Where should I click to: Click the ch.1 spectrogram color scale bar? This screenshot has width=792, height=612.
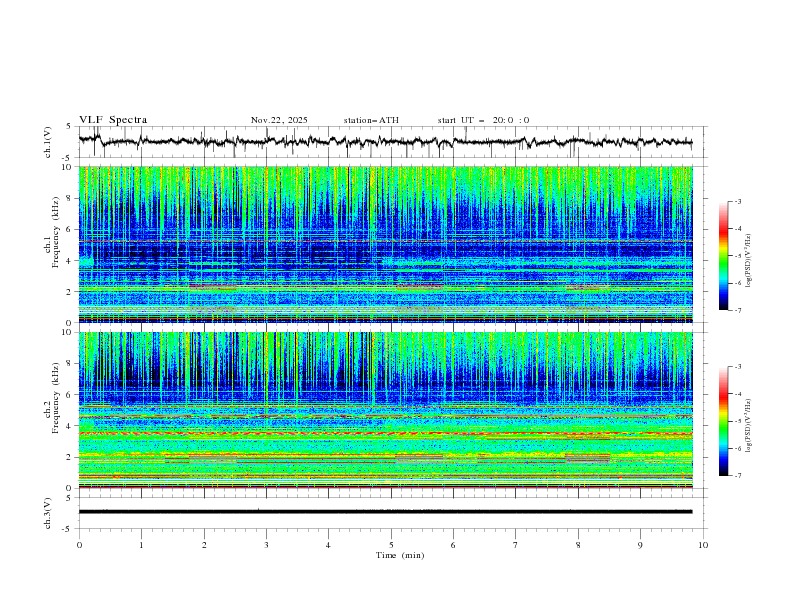coord(723,256)
